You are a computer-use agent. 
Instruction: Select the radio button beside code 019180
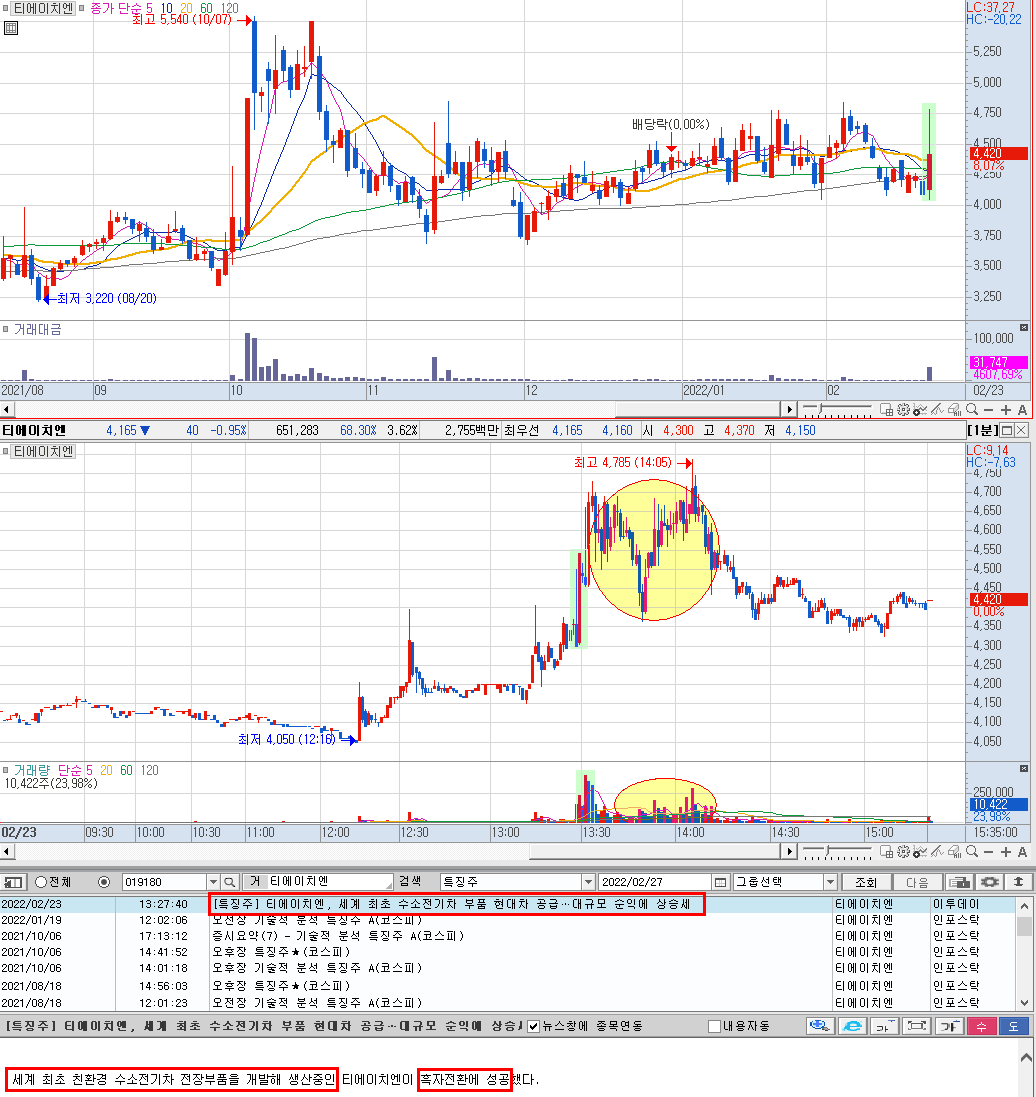coord(104,882)
